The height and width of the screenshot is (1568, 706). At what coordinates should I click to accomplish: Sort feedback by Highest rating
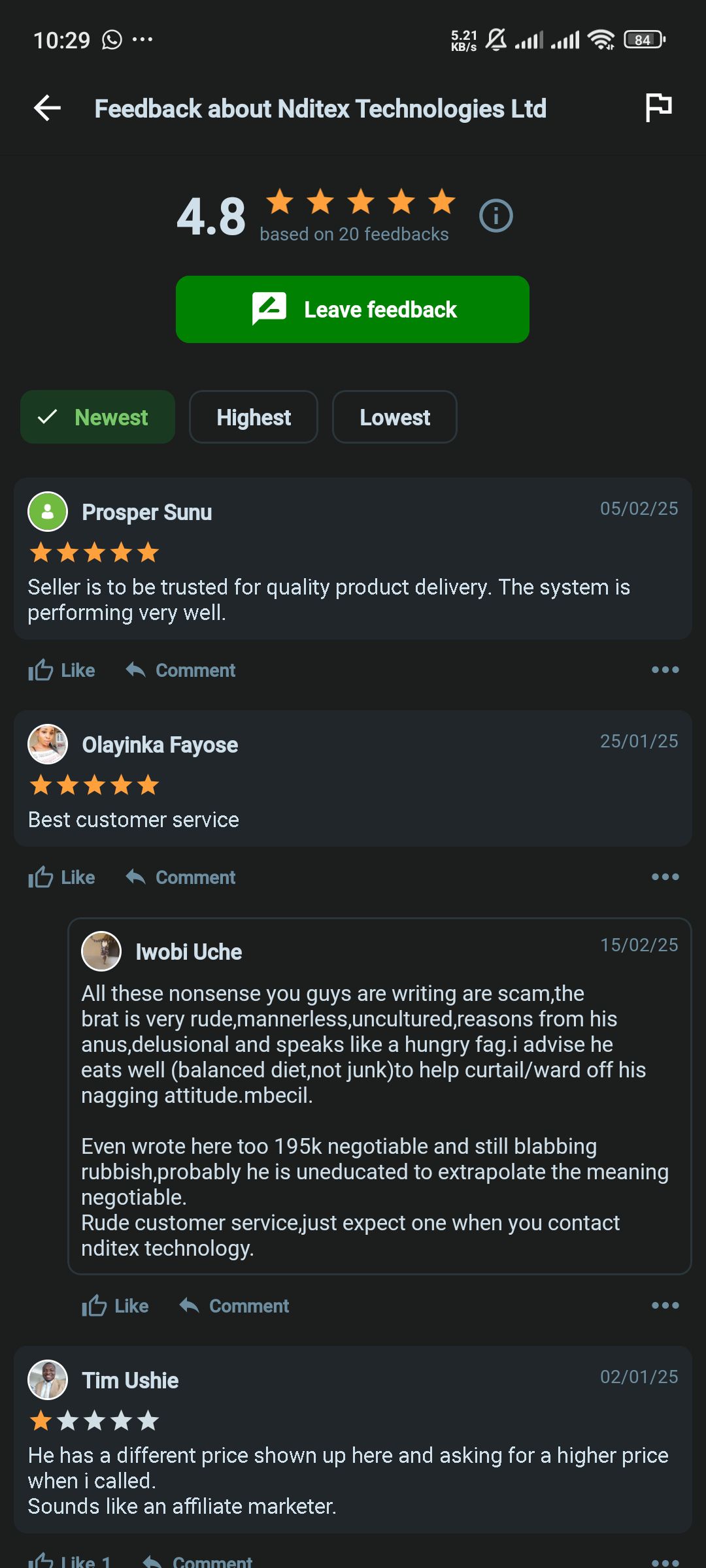click(x=254, y=417)
